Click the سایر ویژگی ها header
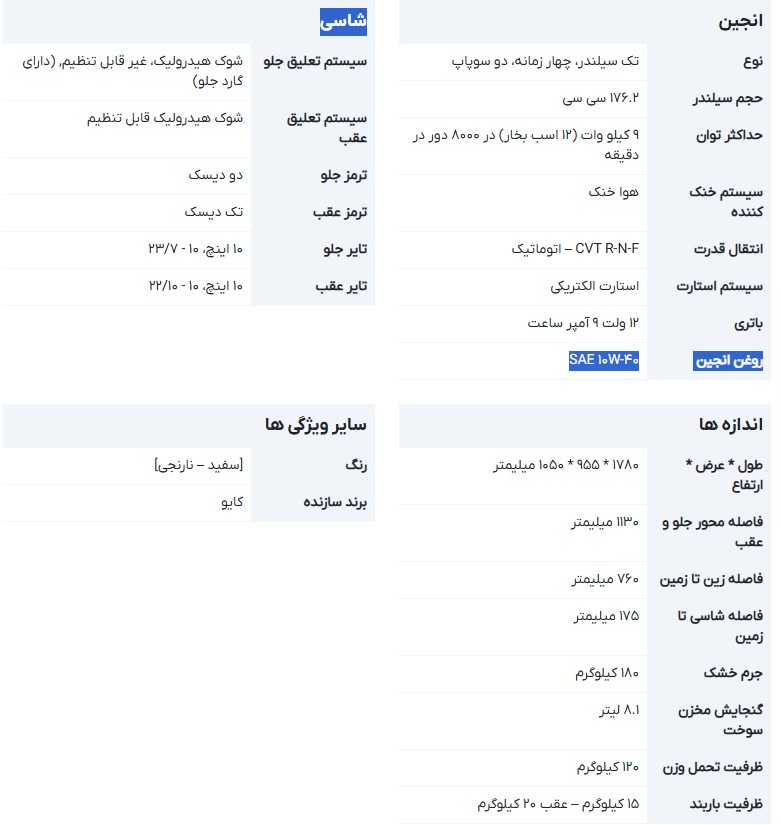This screenshot has height=825, width=781. tap(316, 425)
